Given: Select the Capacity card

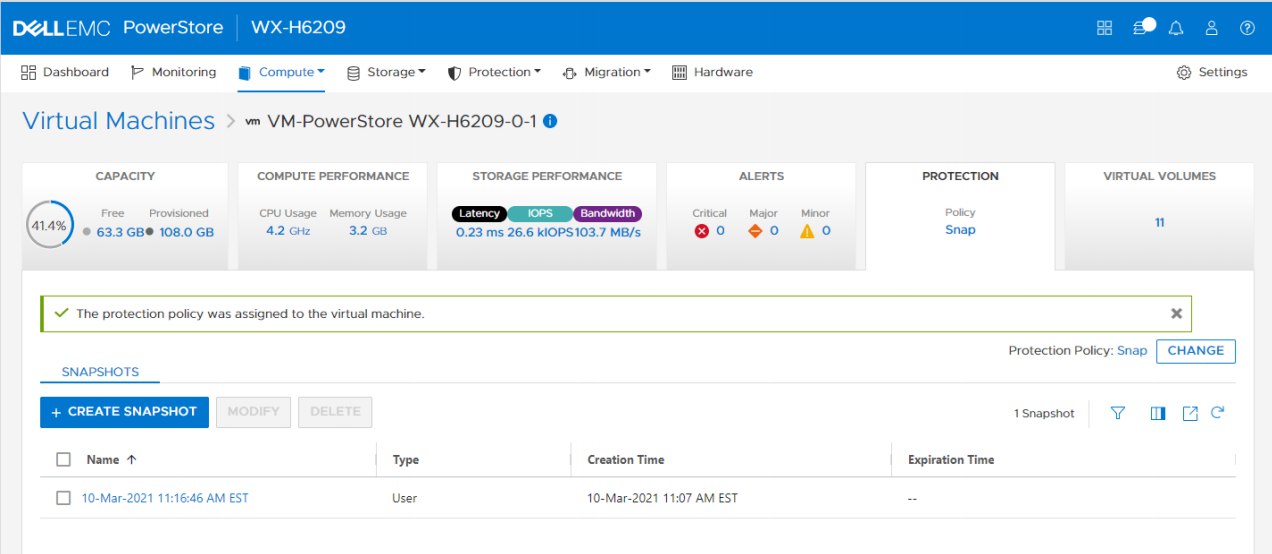Looking at the screenshot, I should click(125, 216).
